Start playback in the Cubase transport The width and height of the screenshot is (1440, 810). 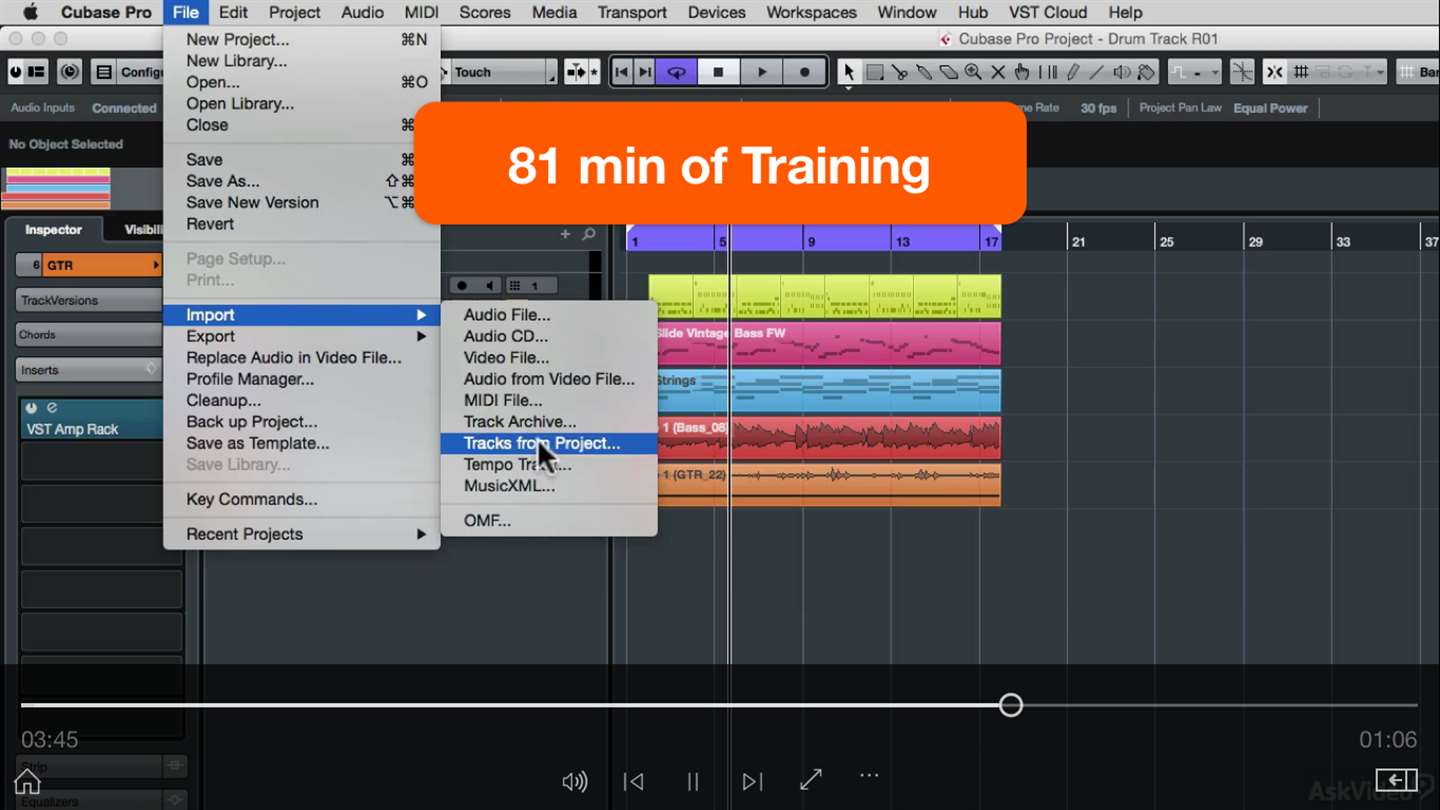click(761, 72)
